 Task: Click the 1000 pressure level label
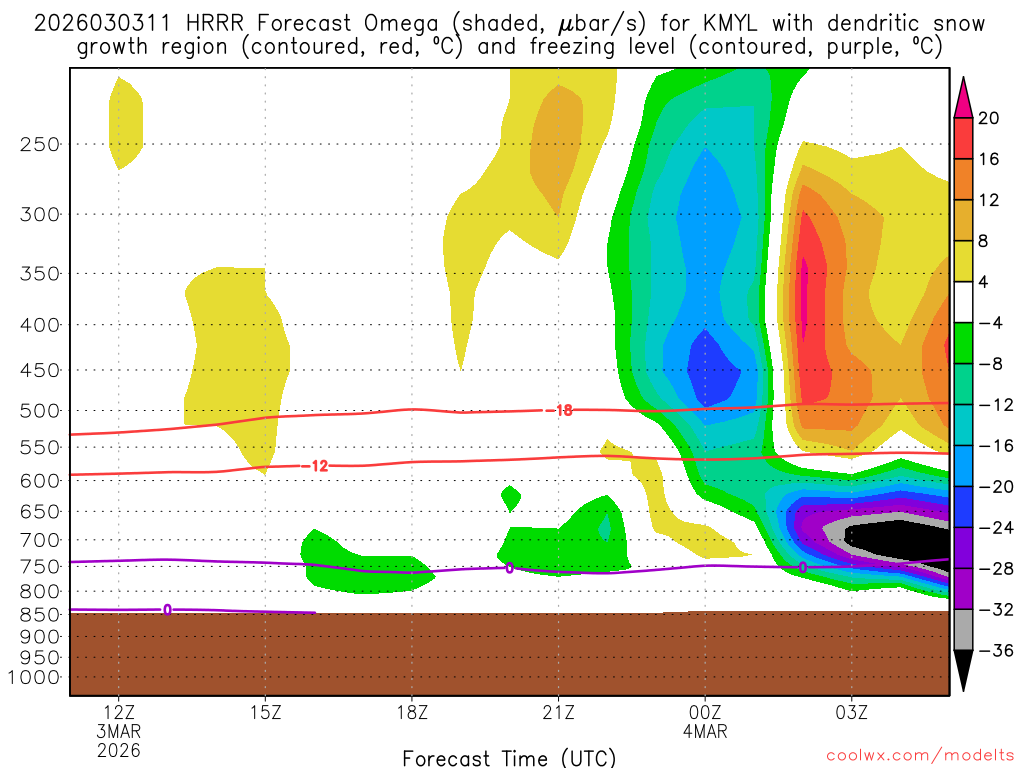[x=33, y=678]
